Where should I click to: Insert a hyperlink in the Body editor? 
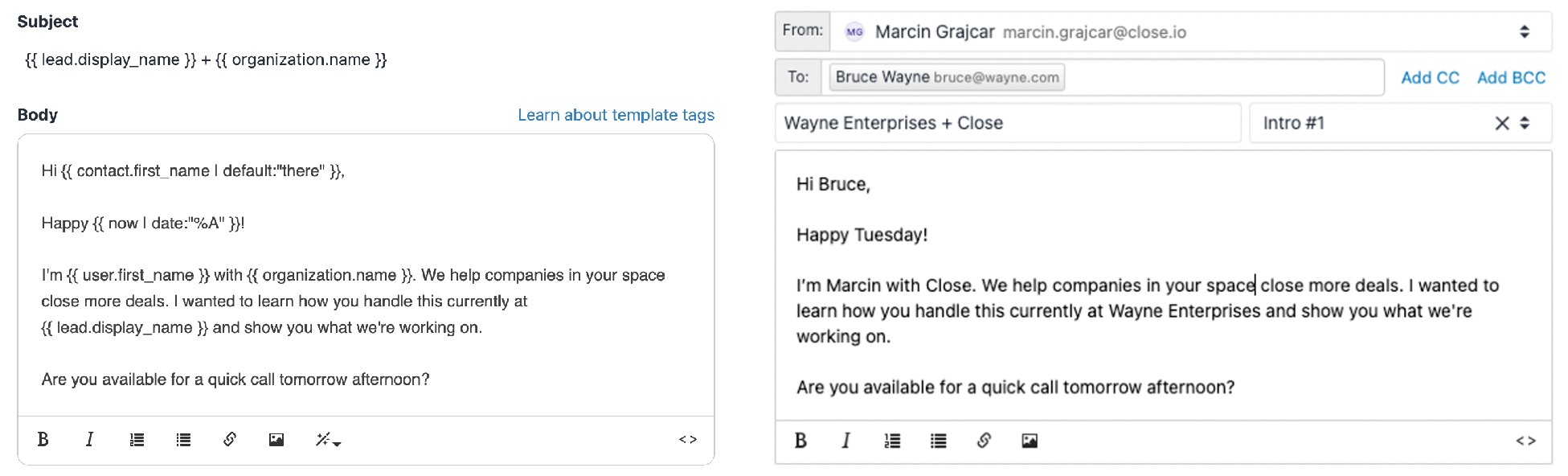(230, 439)
